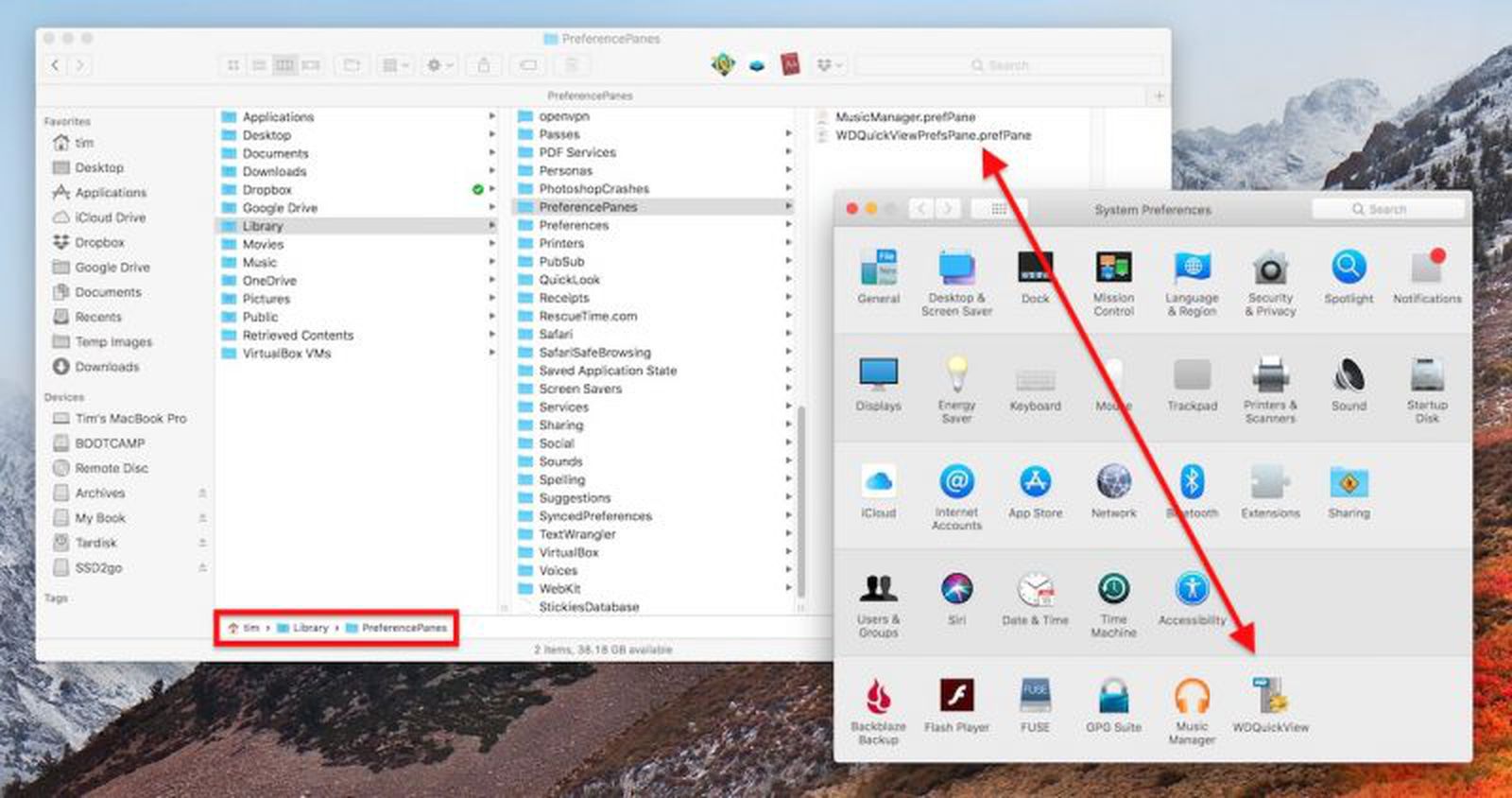Open Backblaze Backup preferences
Viewport: 1512px width, 798px height.
point(878,698)
